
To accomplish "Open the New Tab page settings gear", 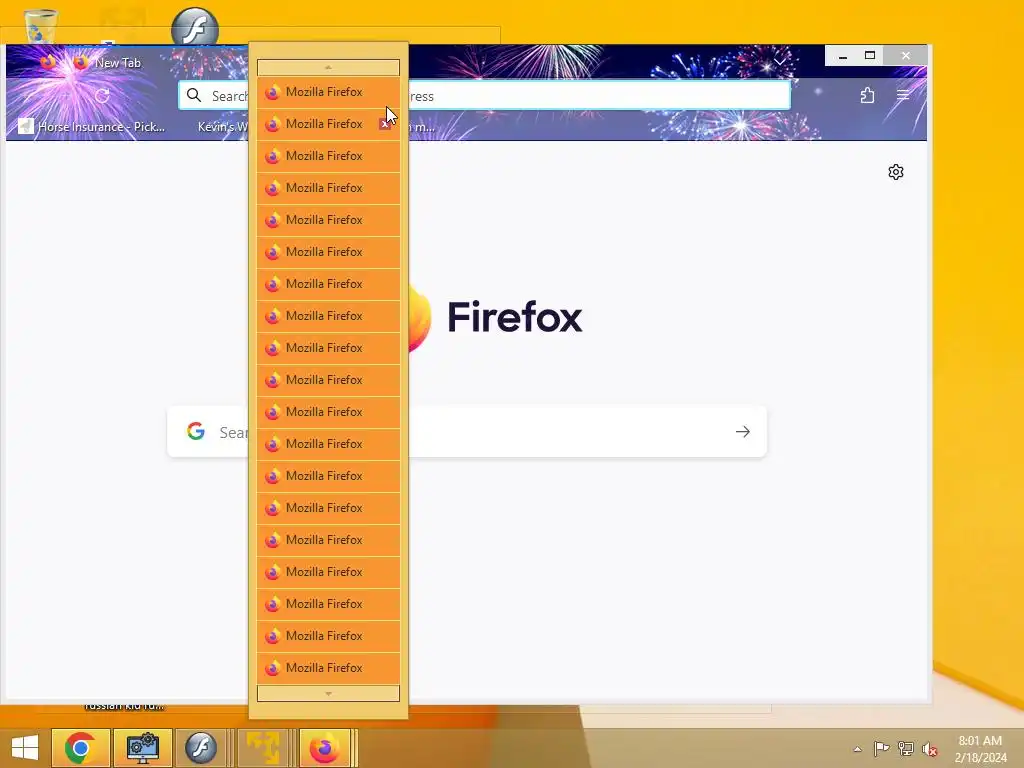I will pos(896,172).
